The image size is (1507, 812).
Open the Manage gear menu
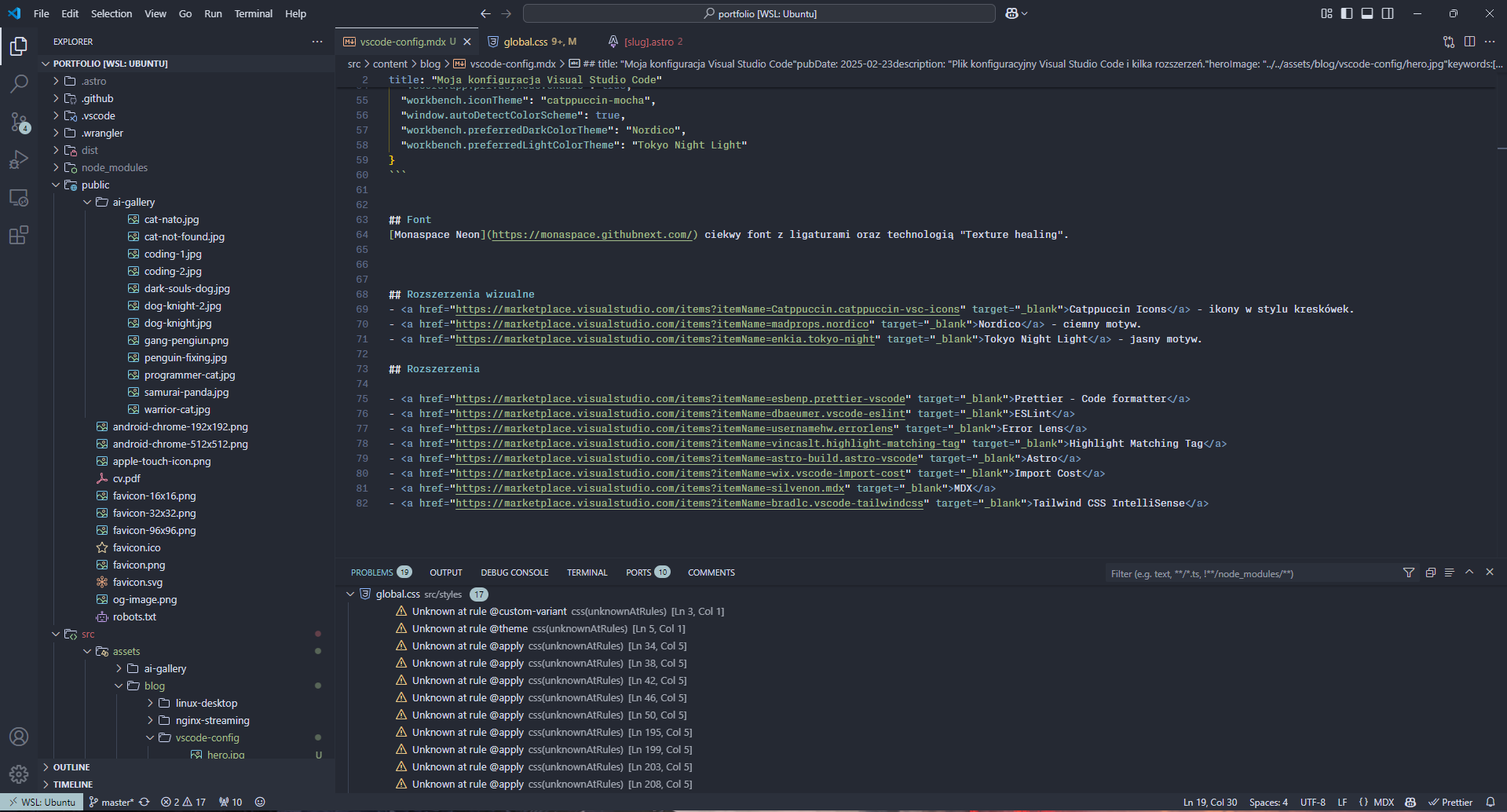pos(19,774)
